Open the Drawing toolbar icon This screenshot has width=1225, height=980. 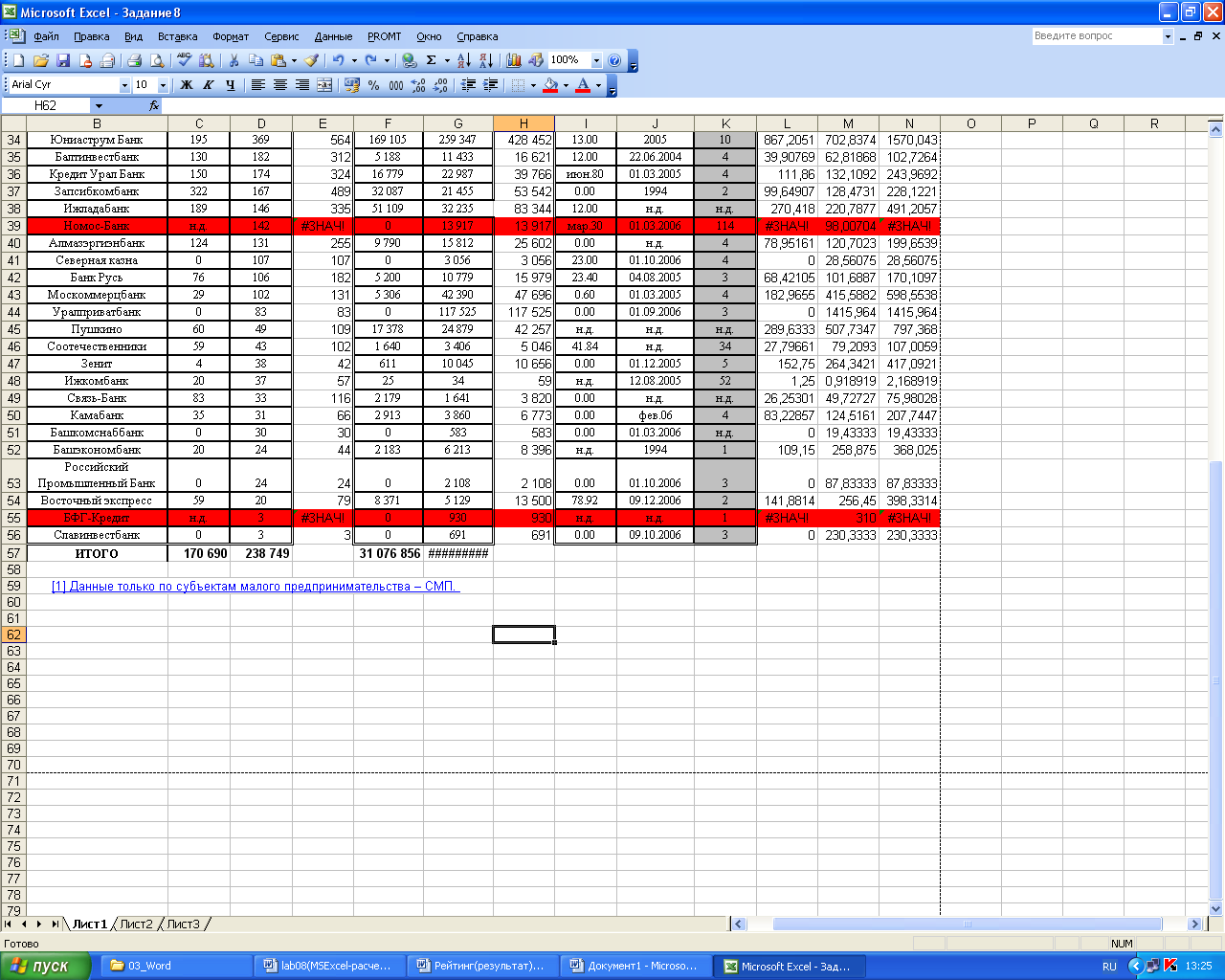(x=536, y=60)
